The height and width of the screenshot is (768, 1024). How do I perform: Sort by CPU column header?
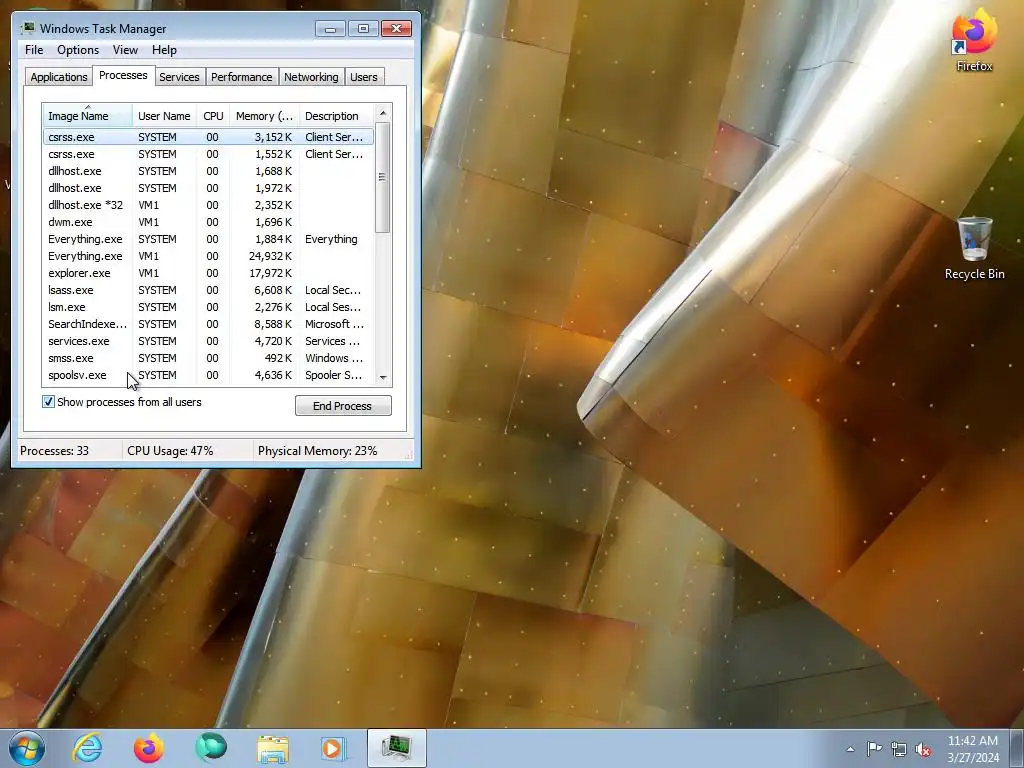coord(213,116)
